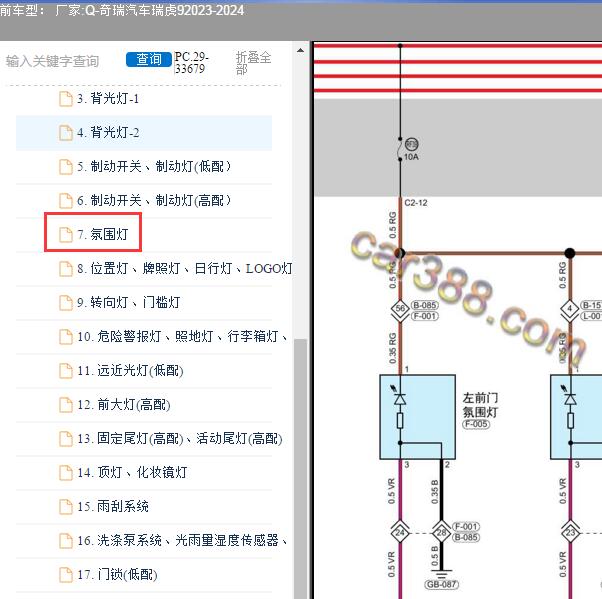Click connector tag B-085 near diamond 56
This screenshot has height=599, width=602.
point(424,305)
